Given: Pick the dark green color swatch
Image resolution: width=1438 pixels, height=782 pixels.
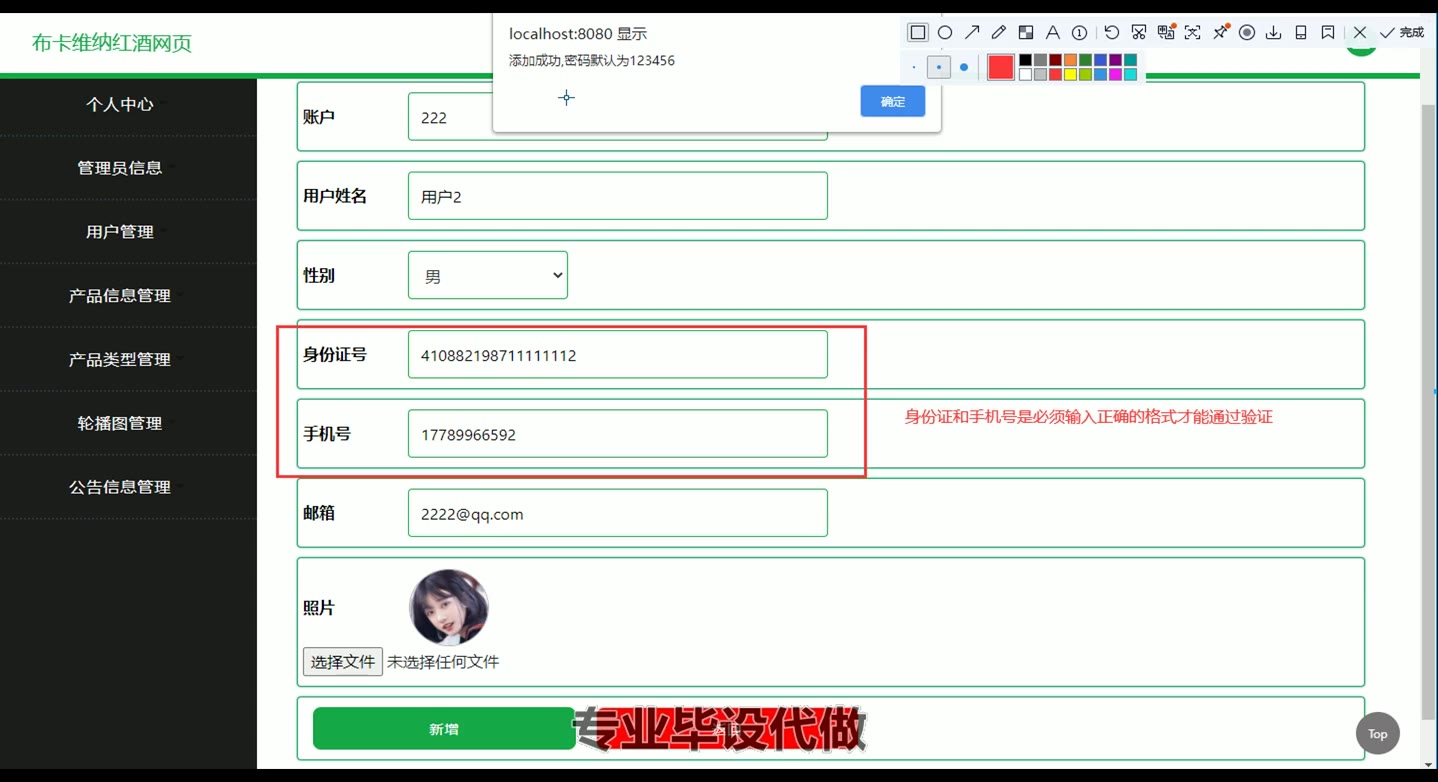Looking at the screenshot, I should 1085,60.
